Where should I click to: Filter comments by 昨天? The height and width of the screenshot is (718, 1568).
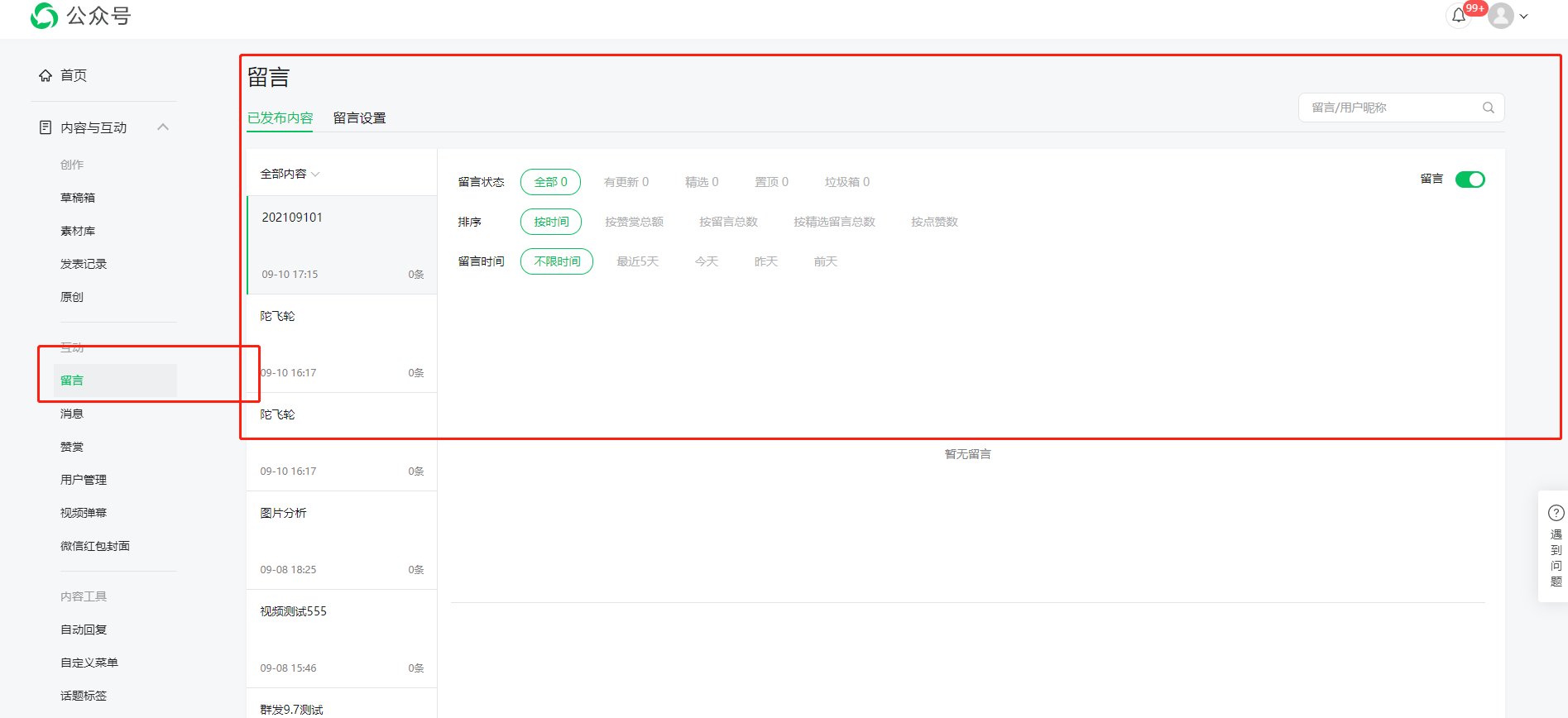[x=766, y=261]
